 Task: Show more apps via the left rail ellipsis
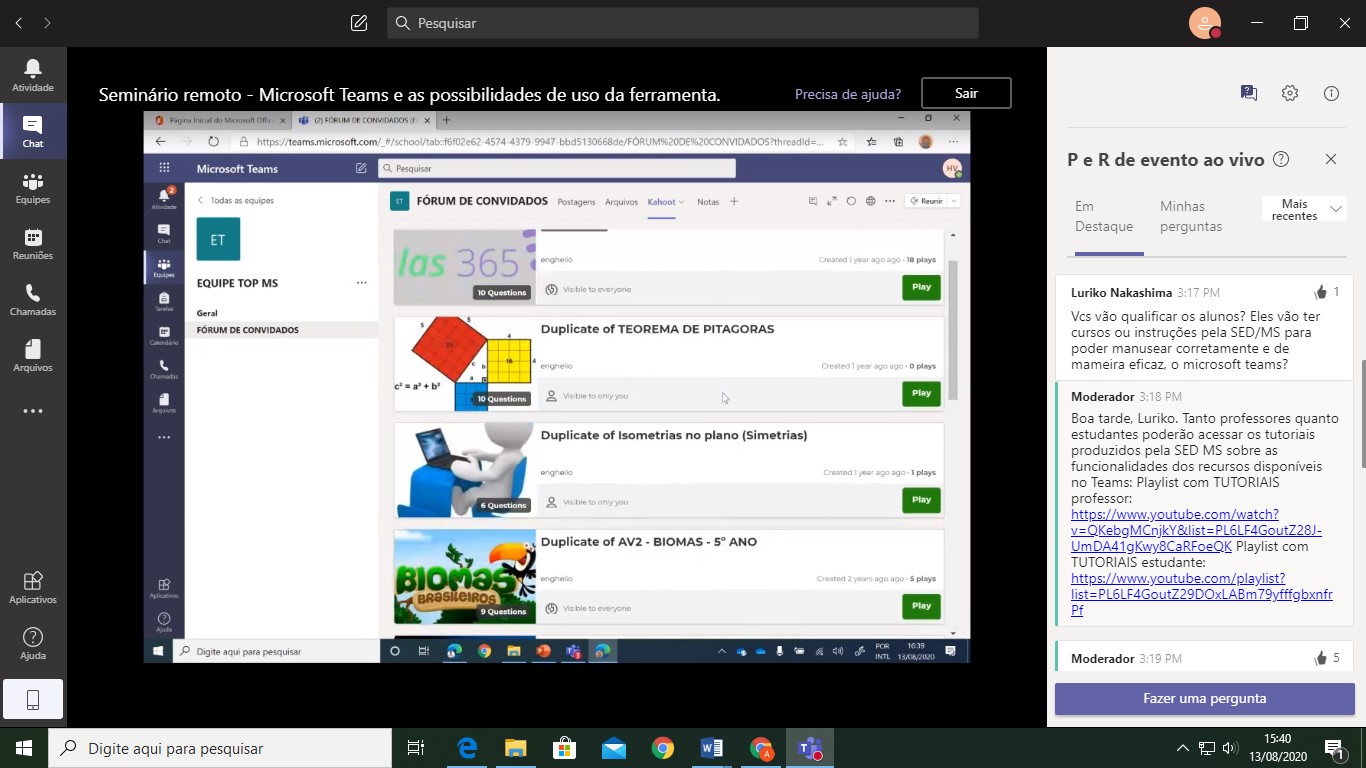point(33,411)
